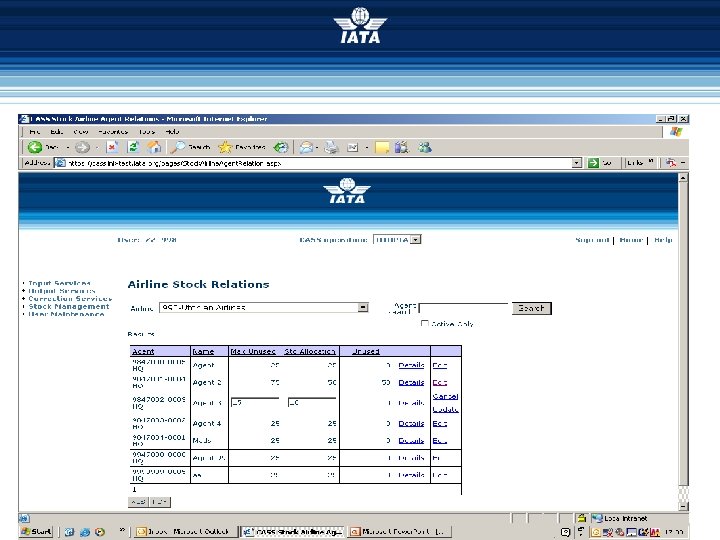Open the Tools menu

coord(147,132)
